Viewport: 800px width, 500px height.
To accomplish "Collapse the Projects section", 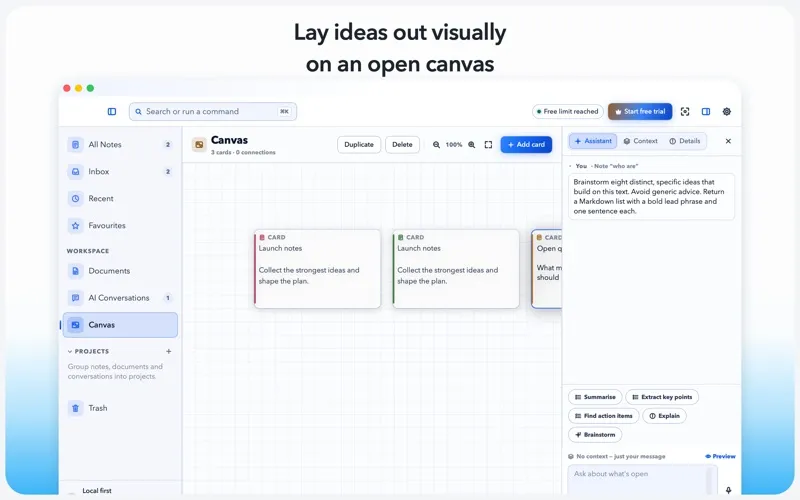I will (70, 352).
